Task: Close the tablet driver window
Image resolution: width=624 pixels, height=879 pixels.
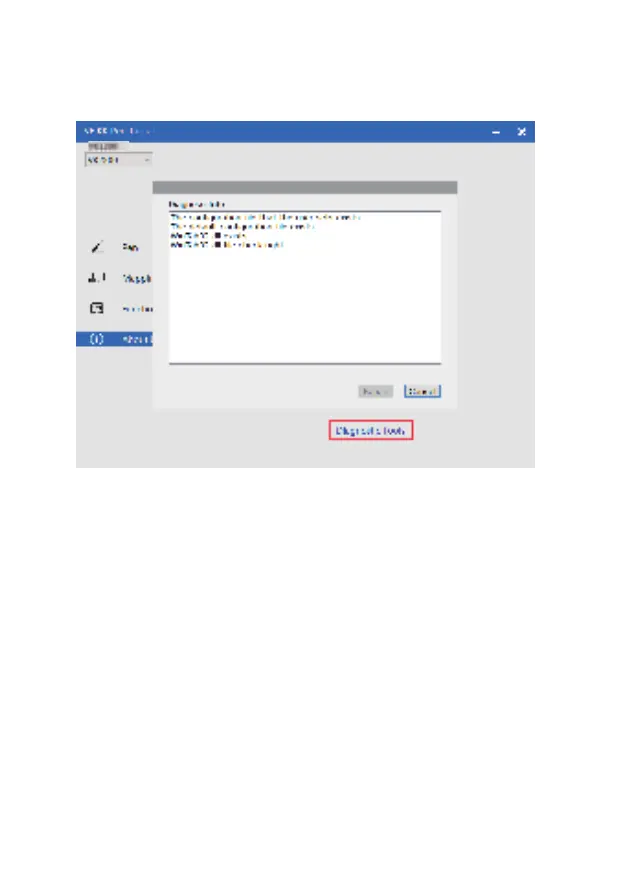Action: 521,132
